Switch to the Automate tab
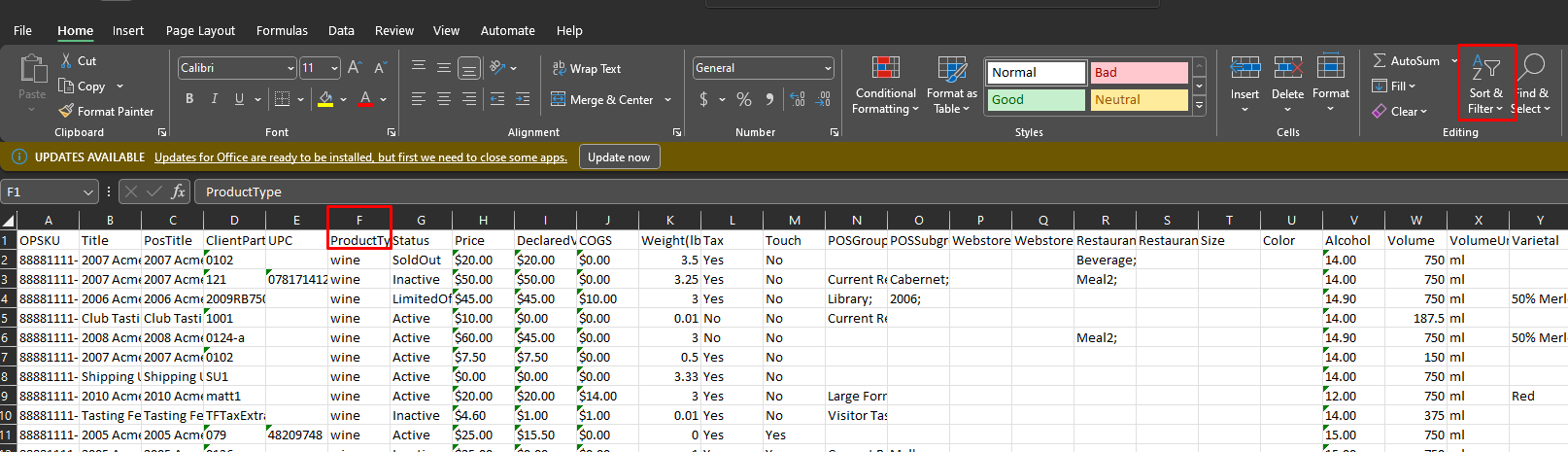 tap(507, 30)
